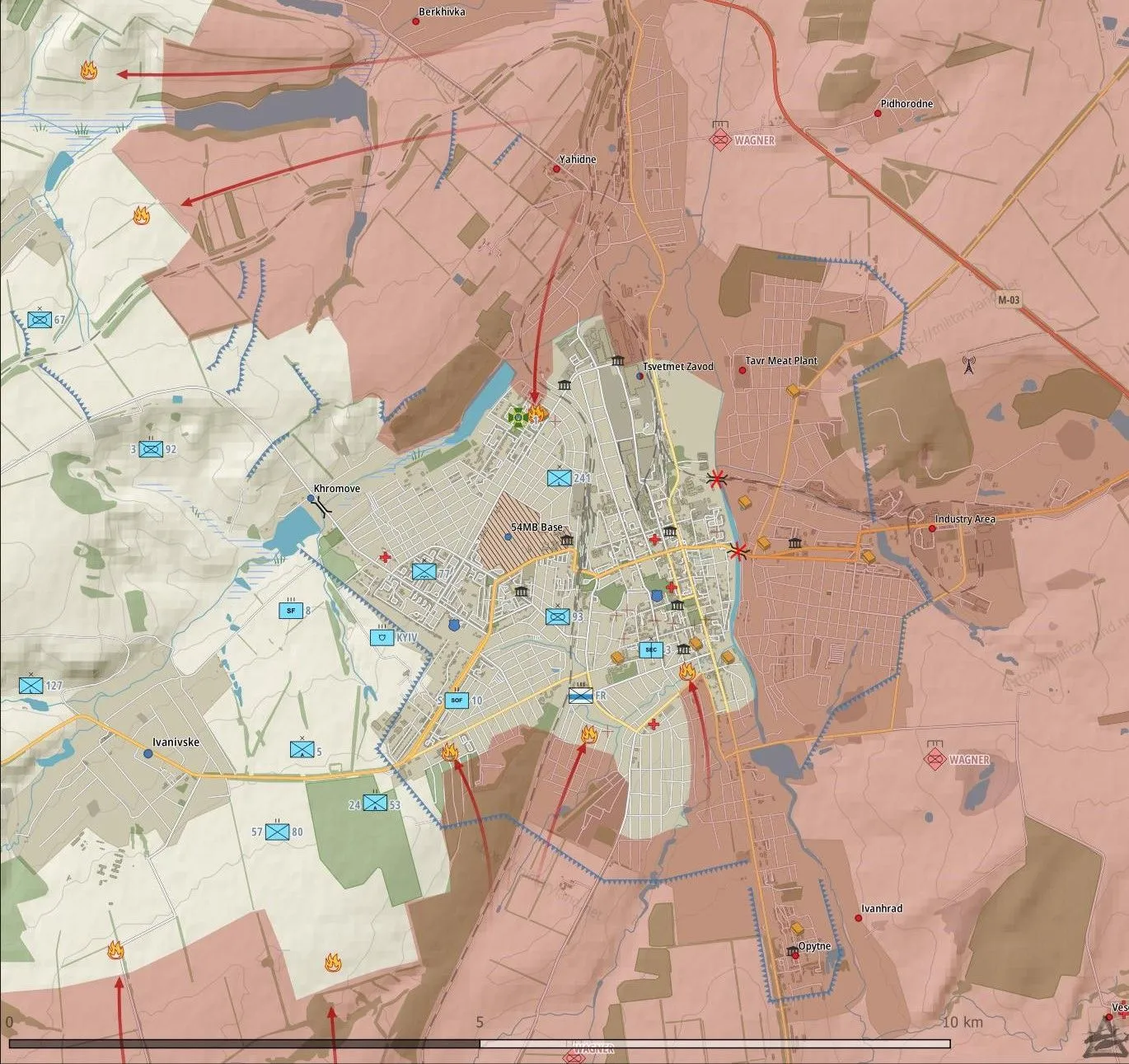Click the FR flag unit marker
1129x1064 pixels.
581,696
